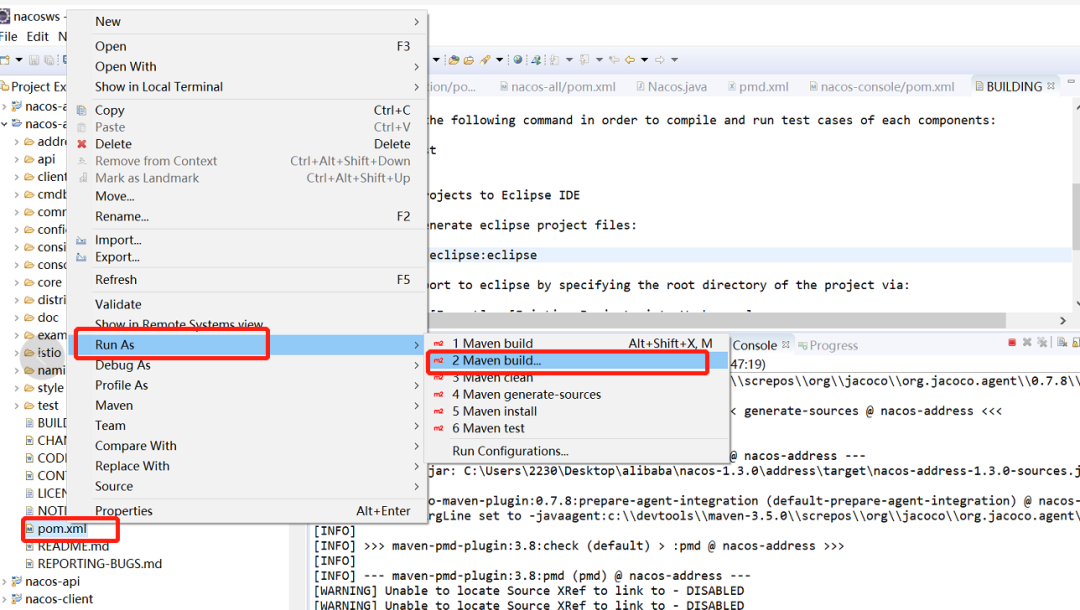Switch to the Progress view tab
Screen dimensions: 1080x610
click(829, 346)
